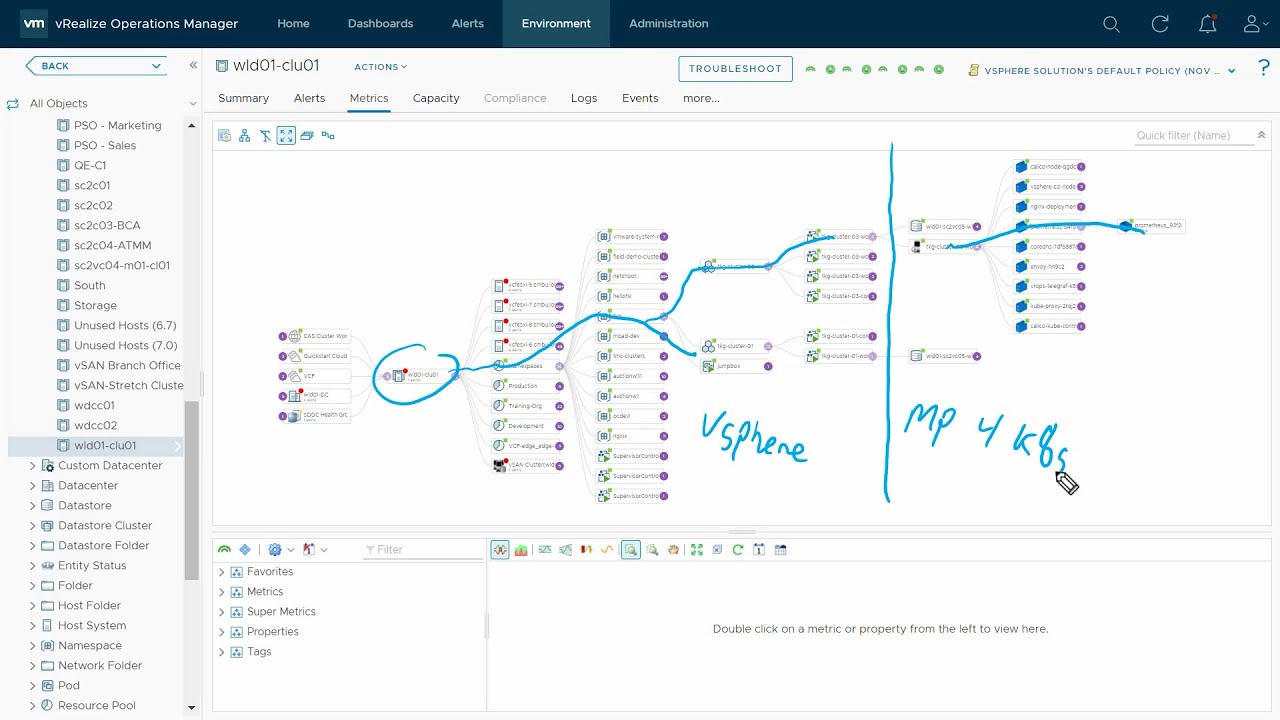Open the search magnifier in top bar

click(x=1111, y=24)
